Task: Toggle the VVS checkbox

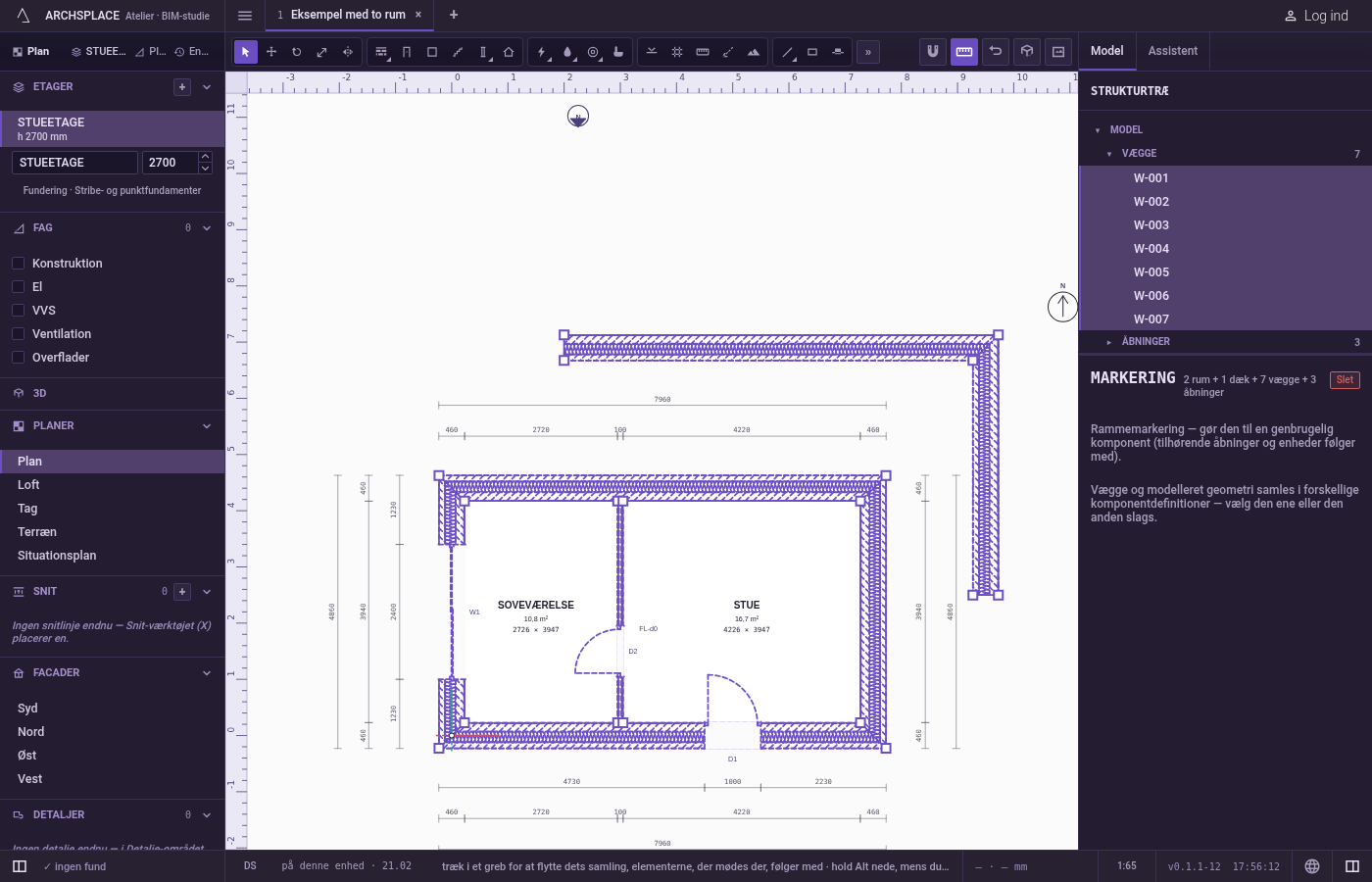Action: 18,311
